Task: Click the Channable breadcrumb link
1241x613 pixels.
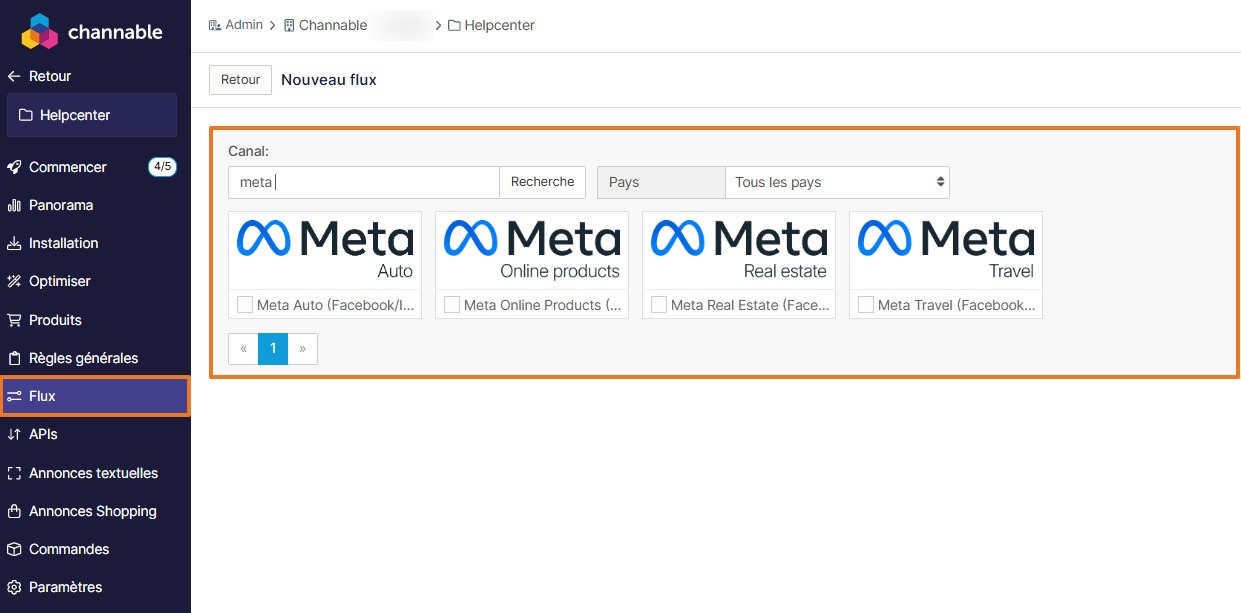Action: click(x=333, y=25)
